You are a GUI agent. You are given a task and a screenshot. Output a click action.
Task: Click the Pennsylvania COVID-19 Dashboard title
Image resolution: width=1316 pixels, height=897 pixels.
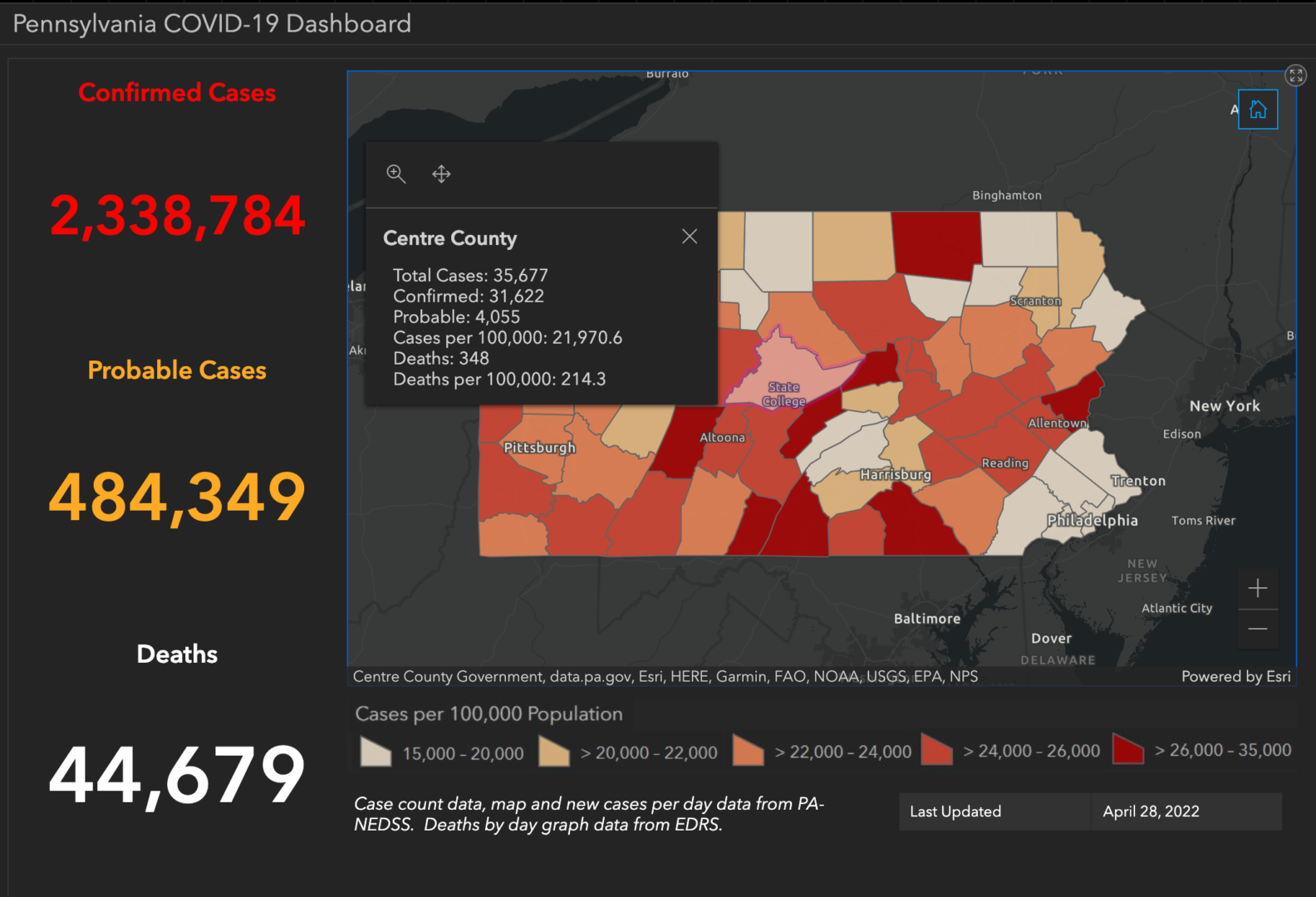coord(212,23)
